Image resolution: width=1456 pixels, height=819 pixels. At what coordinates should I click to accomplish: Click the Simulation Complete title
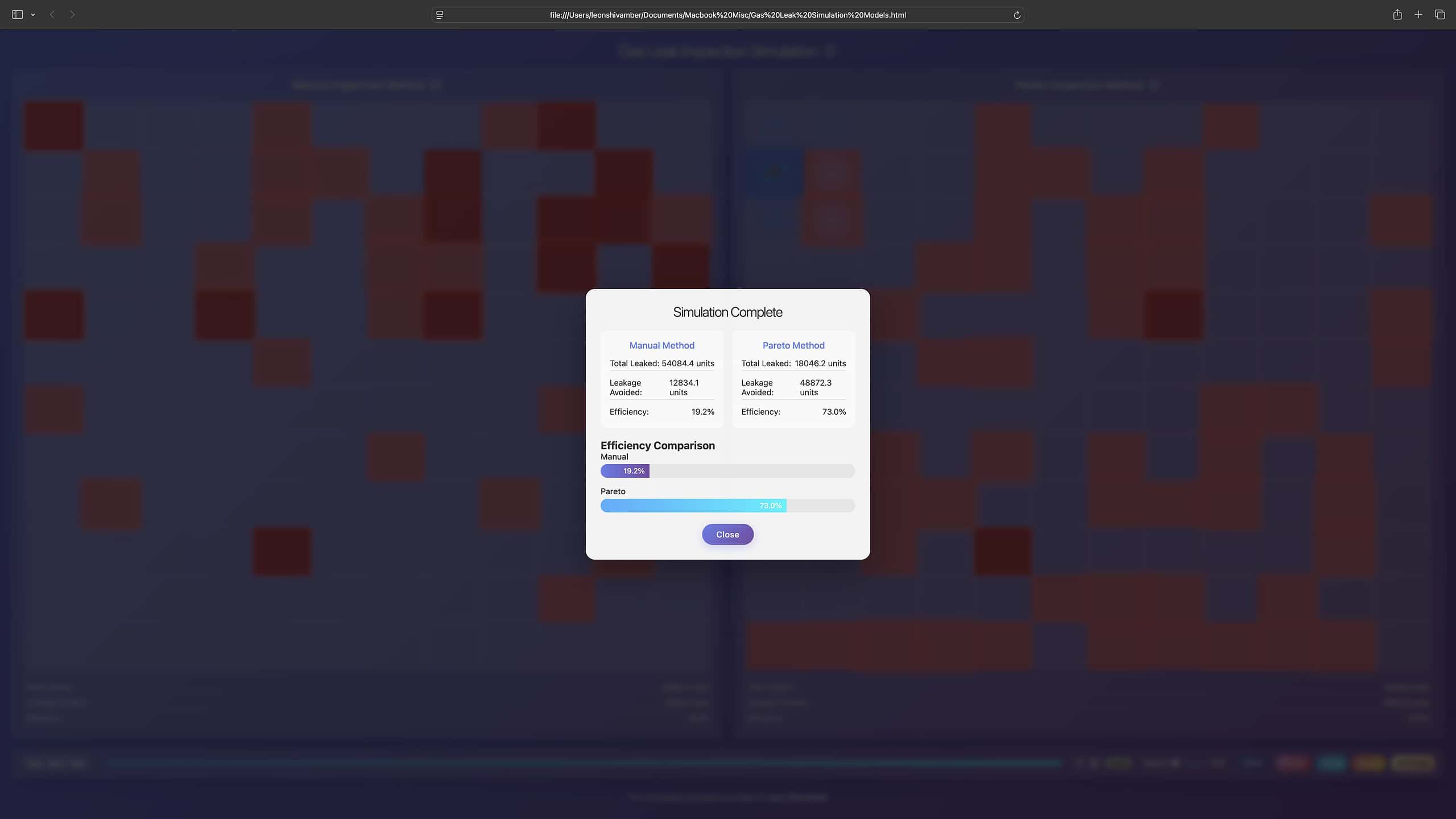click(x=727, y=312)
